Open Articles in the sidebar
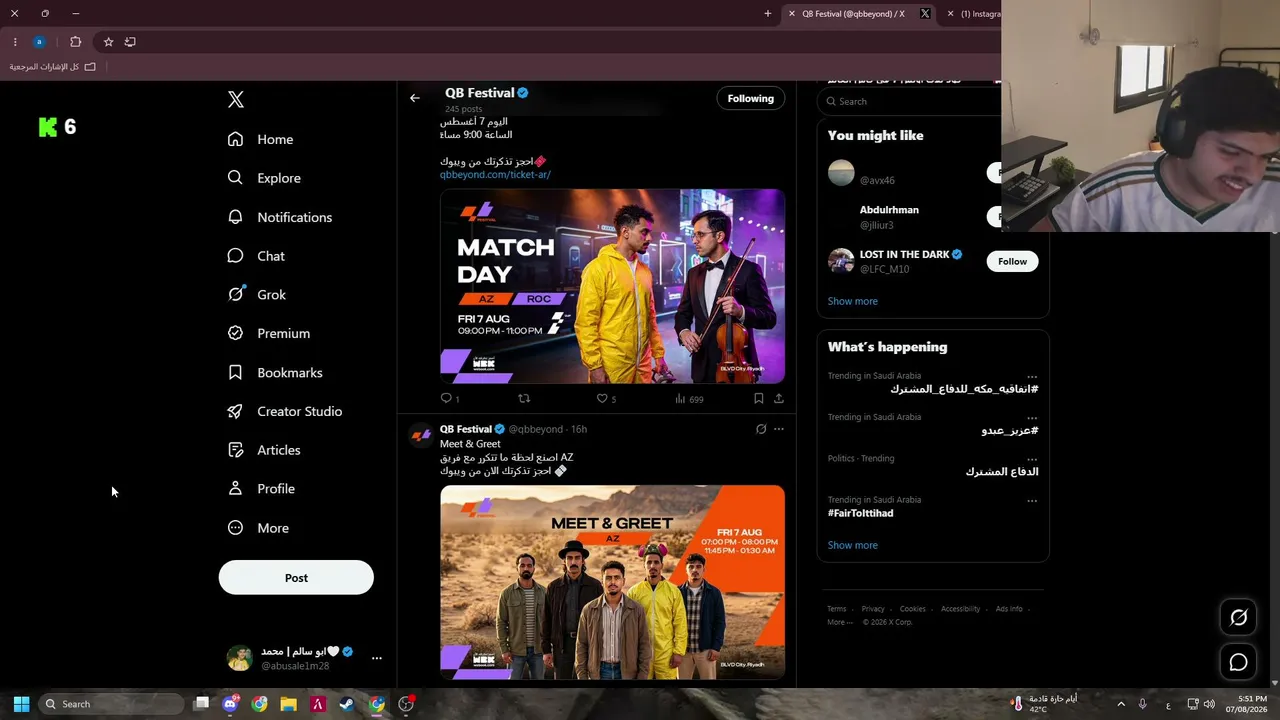Image resolution: width=1280 pixels, height=720 pixels. click(264, 450)
